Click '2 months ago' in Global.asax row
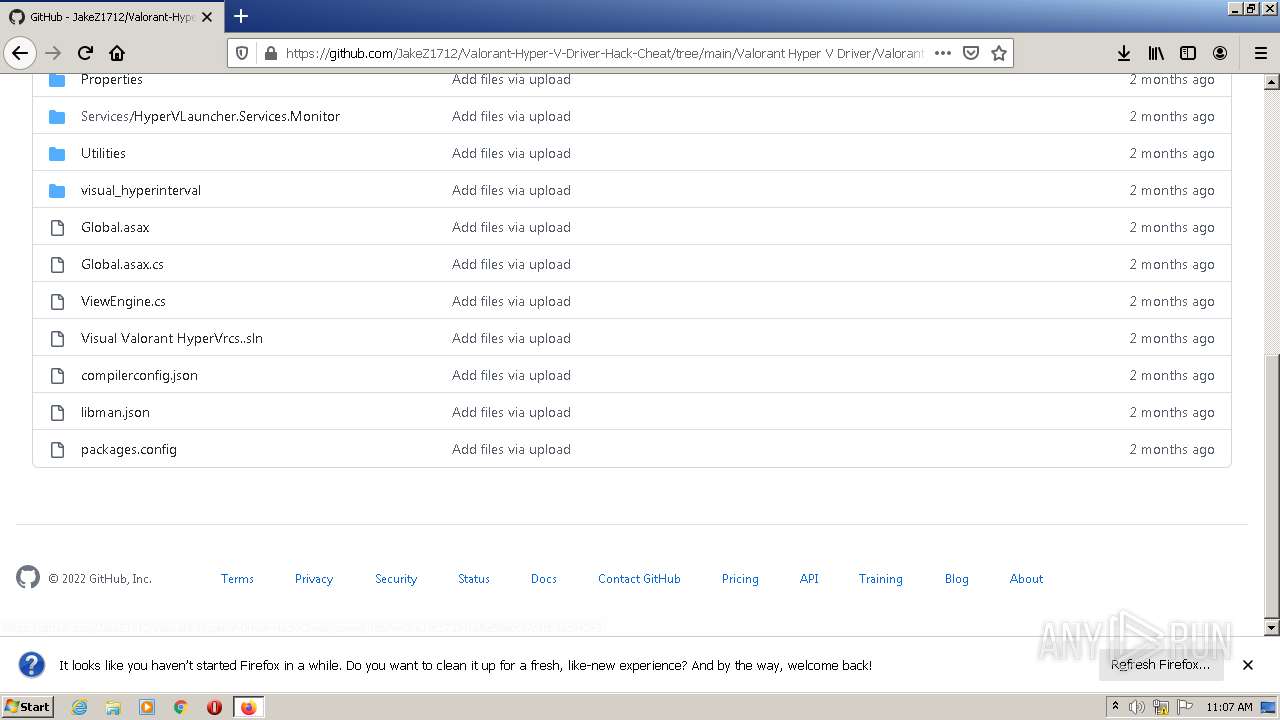 click(x=1172, y=227)
